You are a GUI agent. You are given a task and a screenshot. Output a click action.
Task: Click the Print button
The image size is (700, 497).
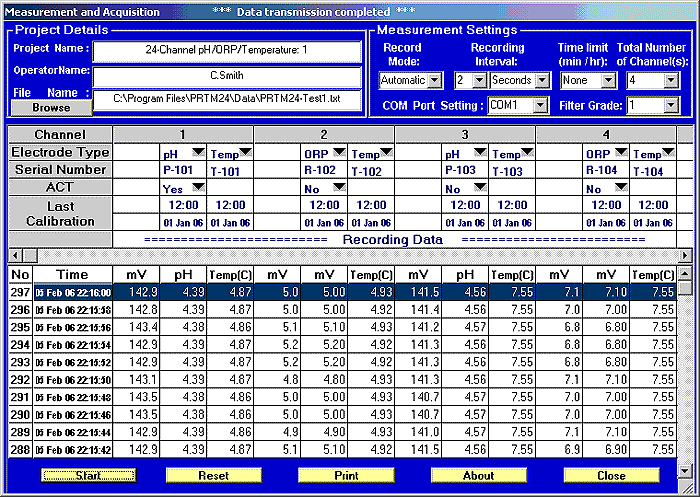click(x=346, y=476)
